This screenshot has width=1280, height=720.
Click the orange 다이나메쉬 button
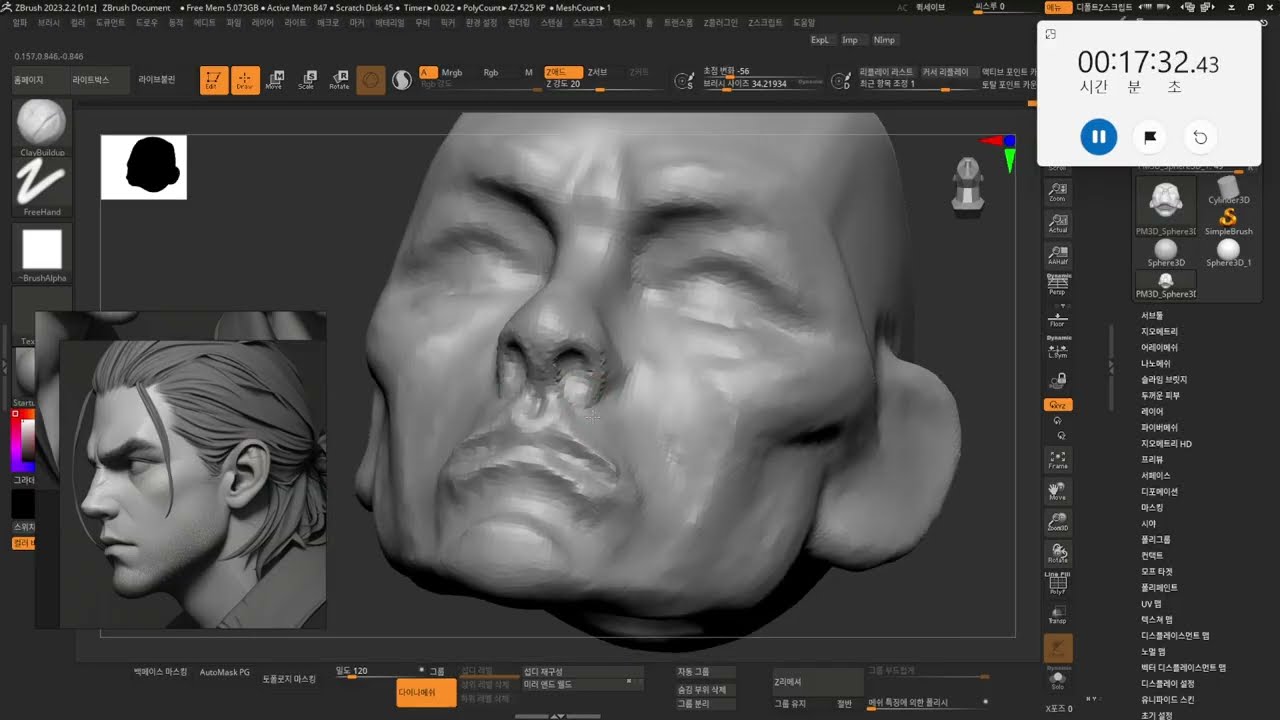pyautogui.click(x=426, y=692)
